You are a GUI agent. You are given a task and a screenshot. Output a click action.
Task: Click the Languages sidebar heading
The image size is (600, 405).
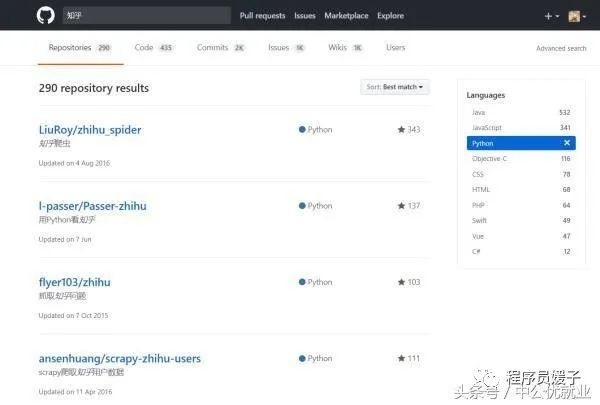tap(486, 95)
